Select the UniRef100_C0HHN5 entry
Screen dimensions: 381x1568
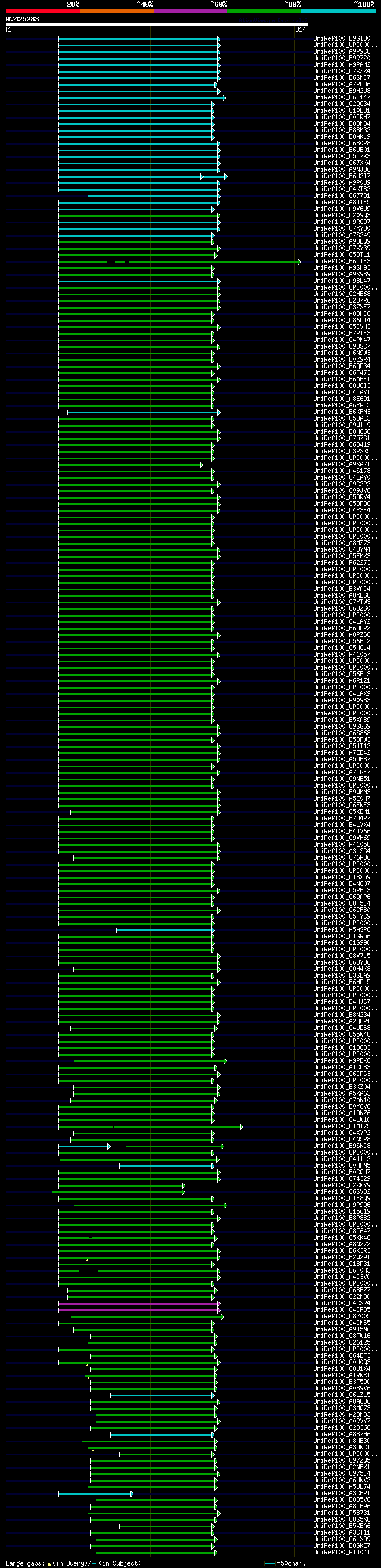342,1166
